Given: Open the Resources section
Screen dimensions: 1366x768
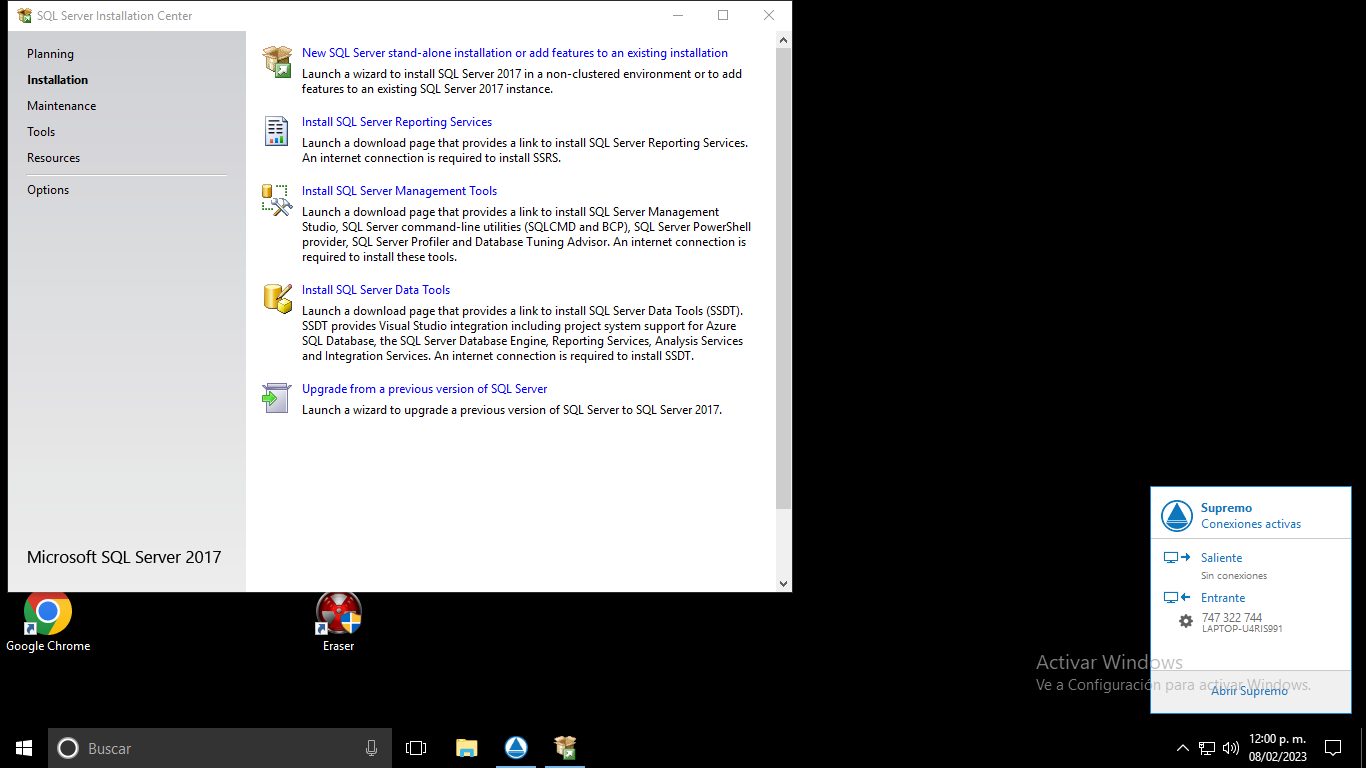Looking at the screenshot, I should tap(53, 158).
